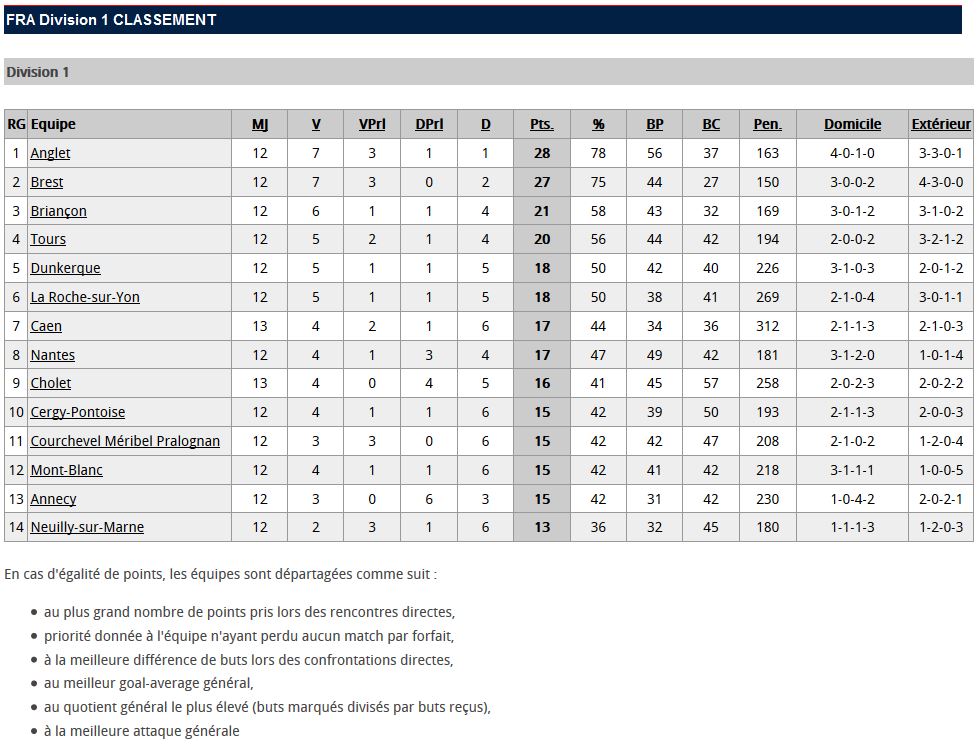Sort by the Extérieur column header
The image size is (979, 748).
click(x=940, y=124)
